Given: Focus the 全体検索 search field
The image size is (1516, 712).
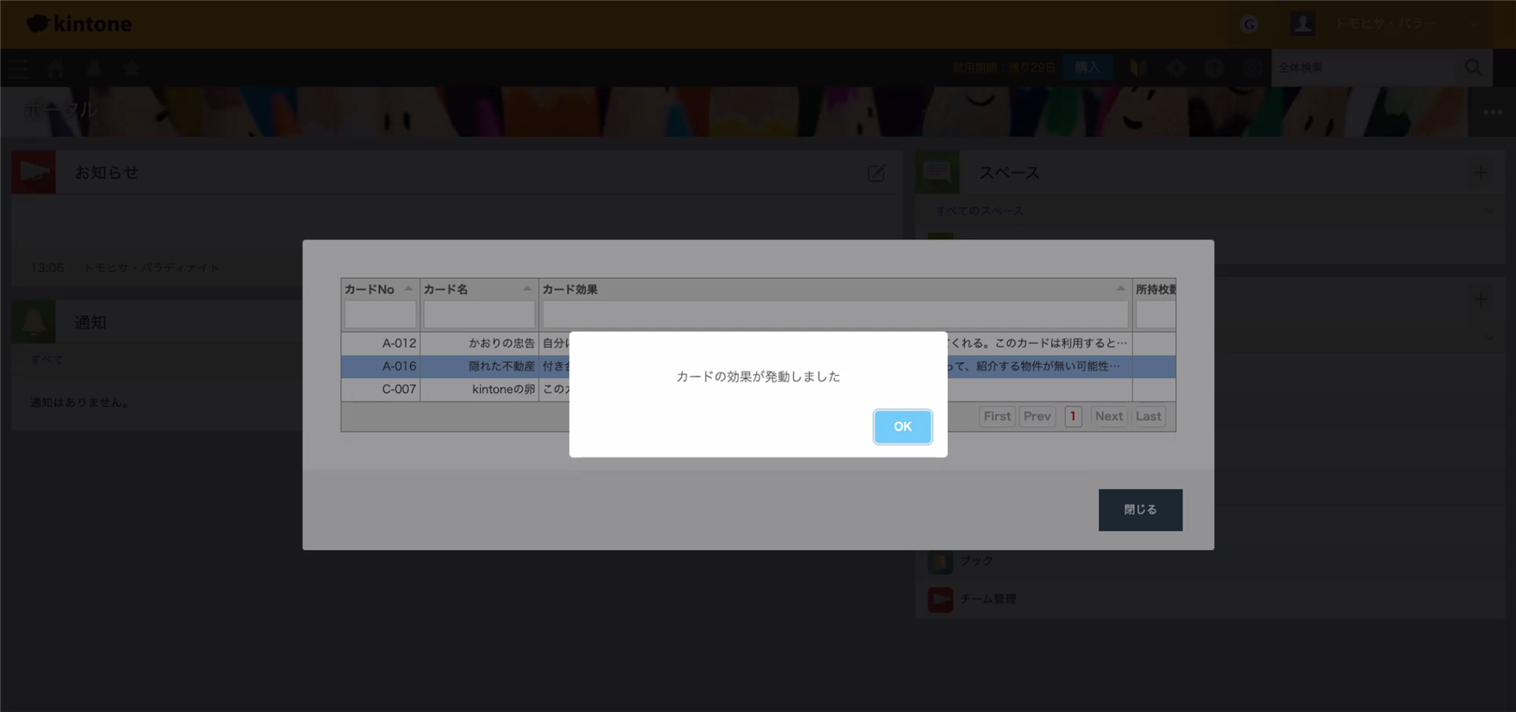Looking at the screenshot, I should [x=1363, y=68].
